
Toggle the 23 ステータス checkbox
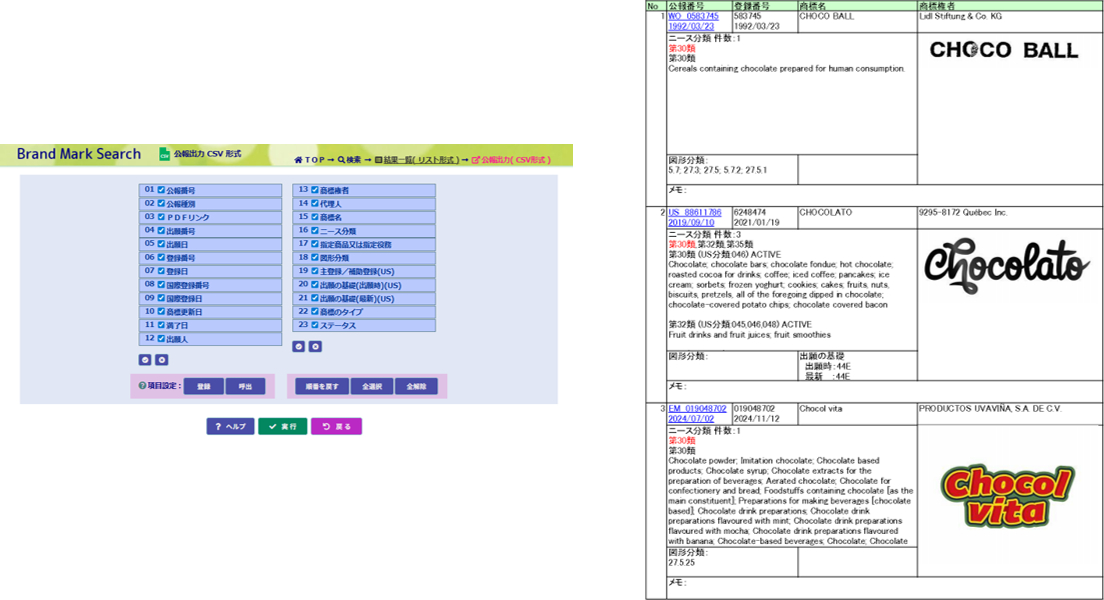click(315, 325)
